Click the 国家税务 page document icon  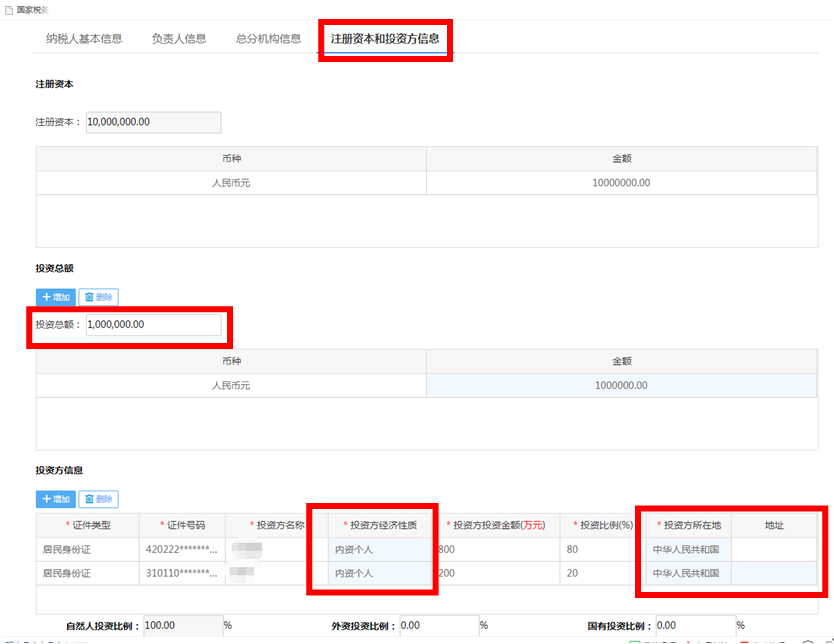[x=9, y=10]
